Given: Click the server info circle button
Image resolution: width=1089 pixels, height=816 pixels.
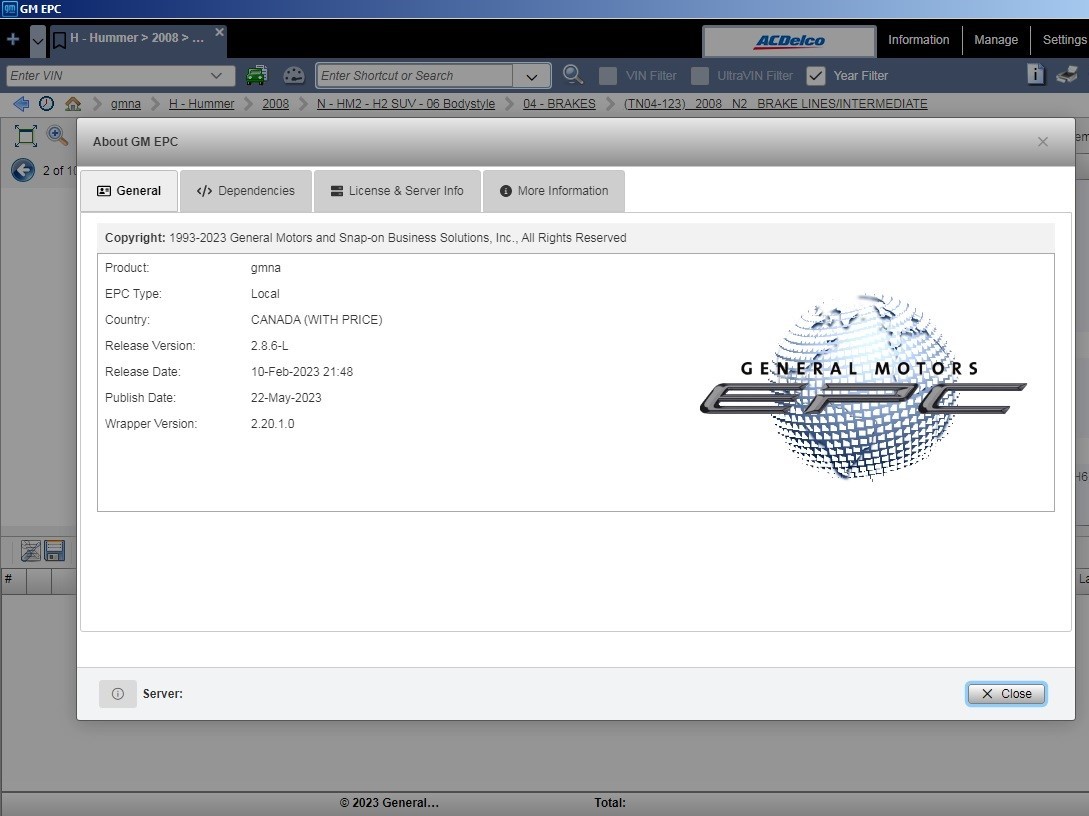Looking at the screenshot, I should pyautogui.click(x=117, y=694).
